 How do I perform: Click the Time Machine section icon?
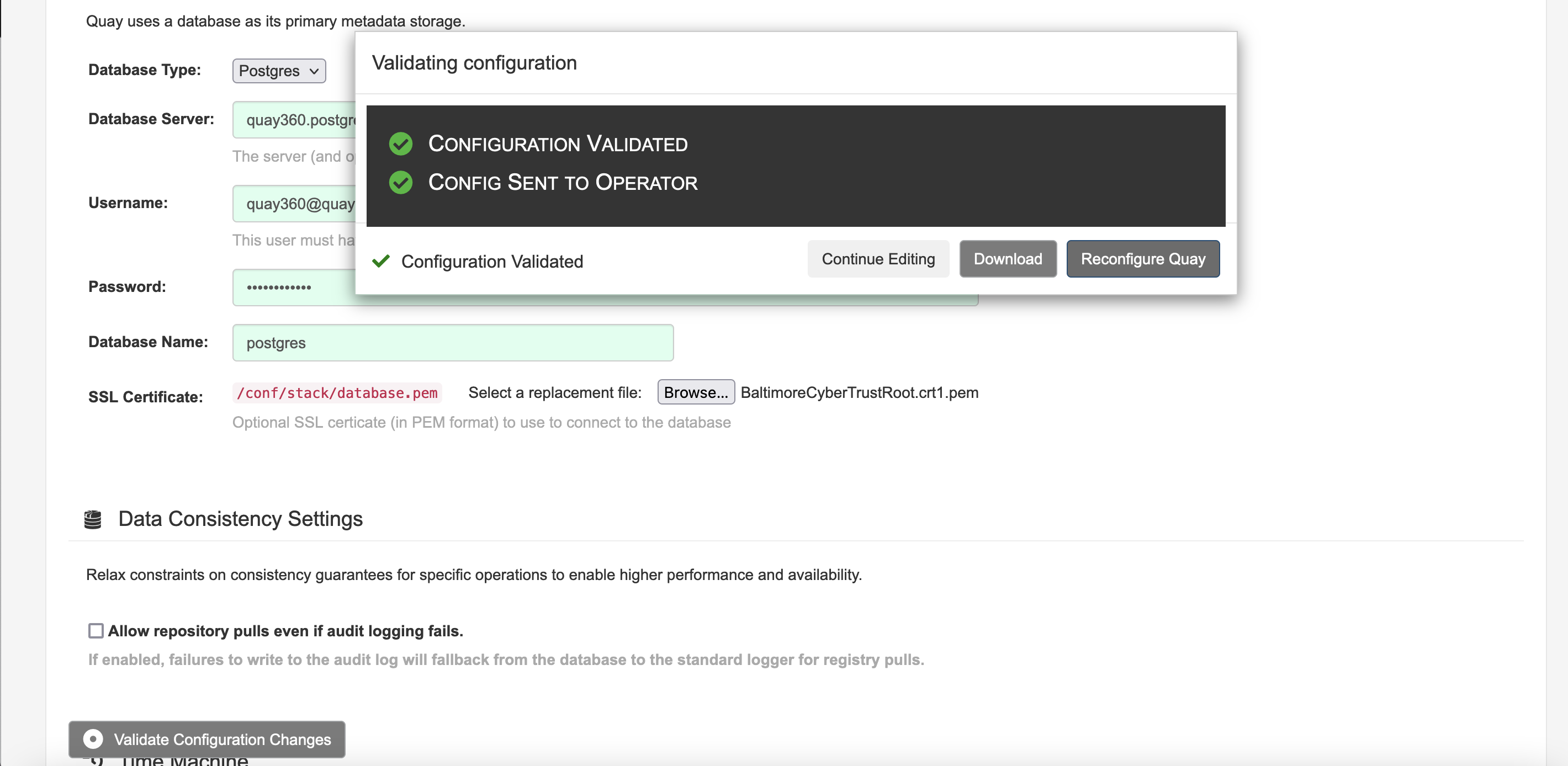coord(96,760)
